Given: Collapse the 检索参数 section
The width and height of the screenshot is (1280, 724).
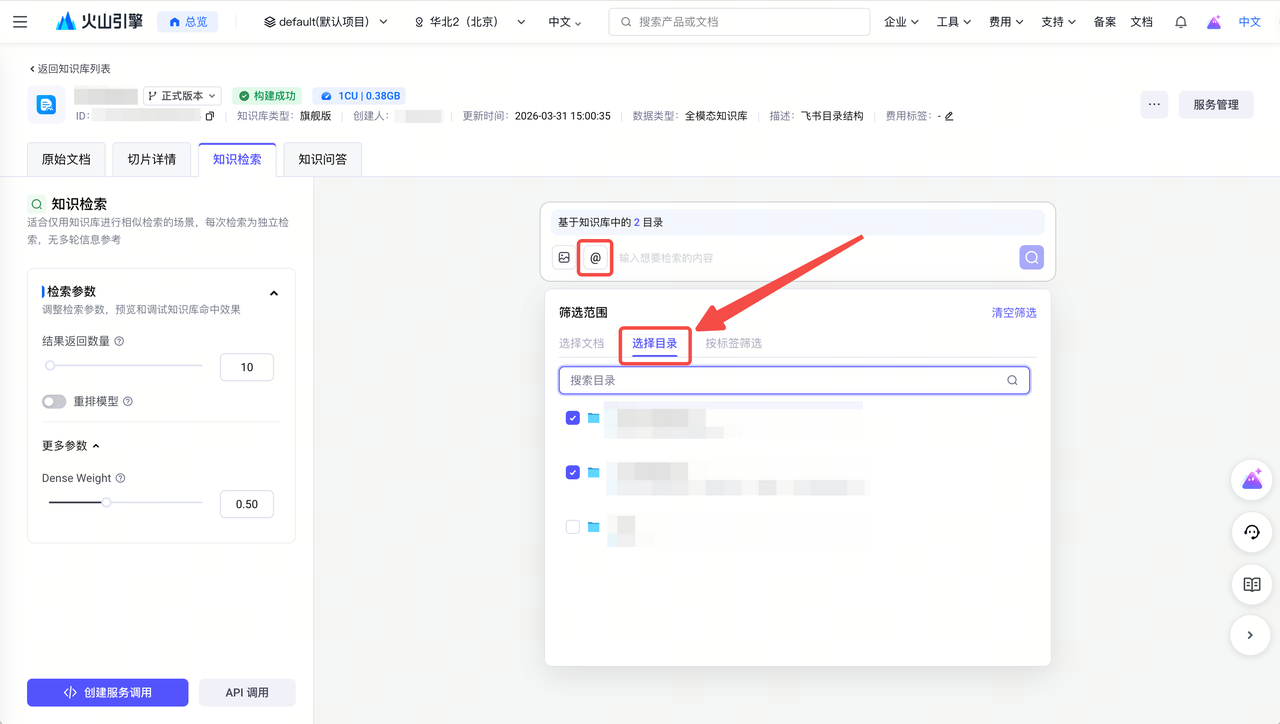Looking at the screenshot, I should pyautogui.click(x=274, y=293).
